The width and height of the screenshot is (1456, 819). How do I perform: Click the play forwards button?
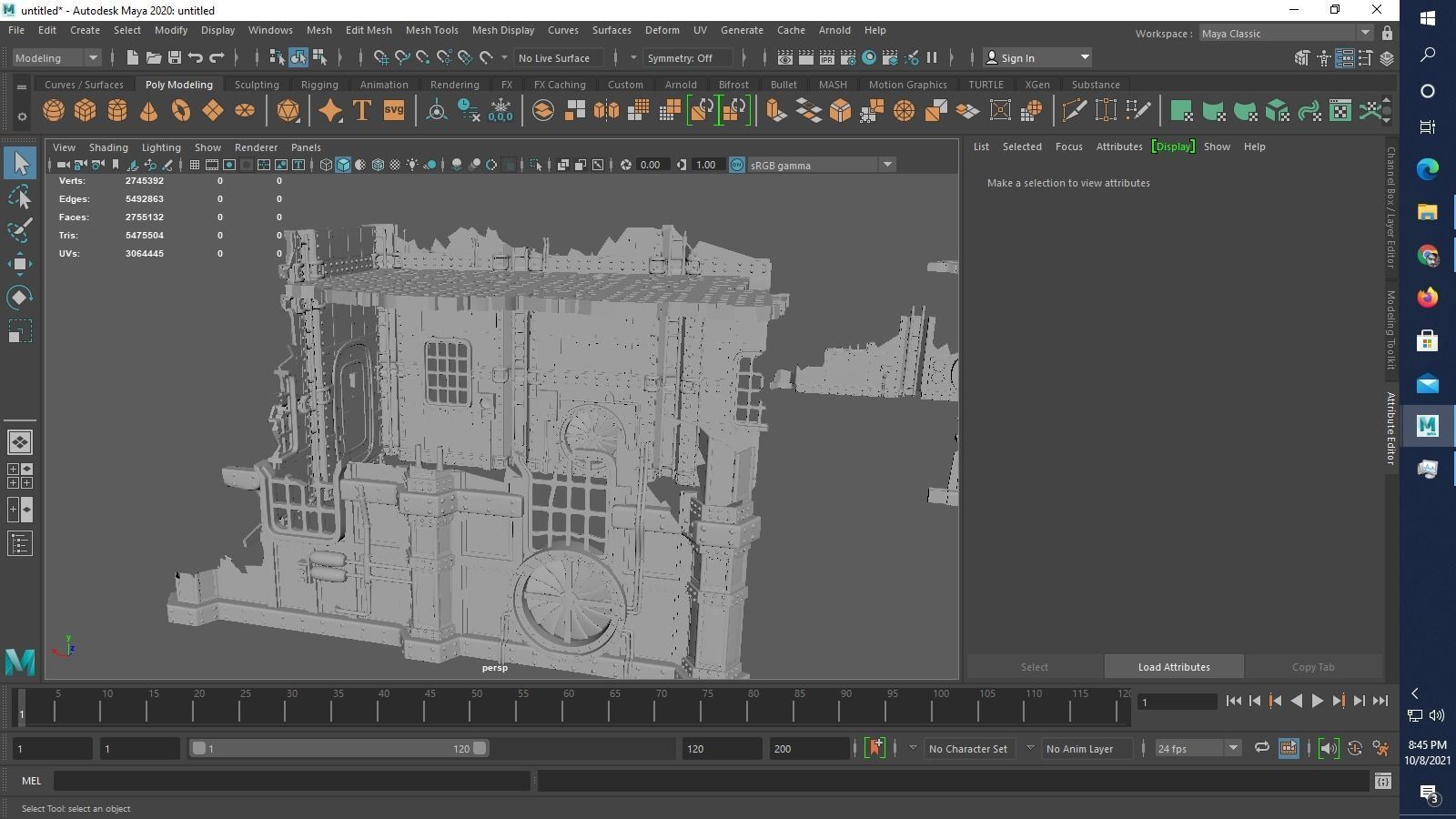[1317, 701]
